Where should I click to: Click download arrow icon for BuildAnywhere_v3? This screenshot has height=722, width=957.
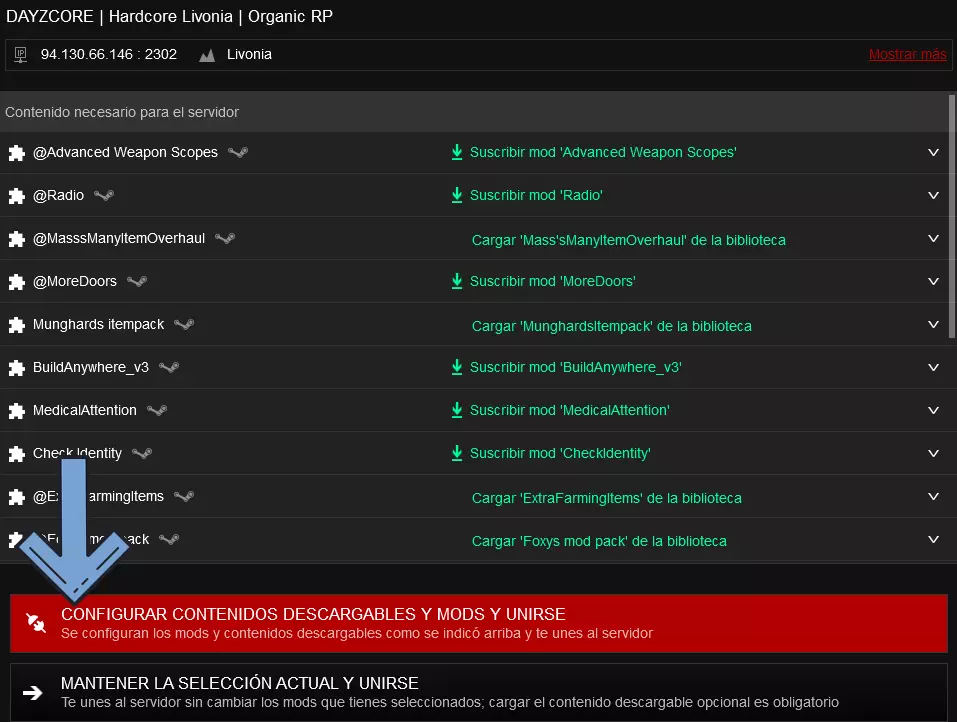coord(457,367)
